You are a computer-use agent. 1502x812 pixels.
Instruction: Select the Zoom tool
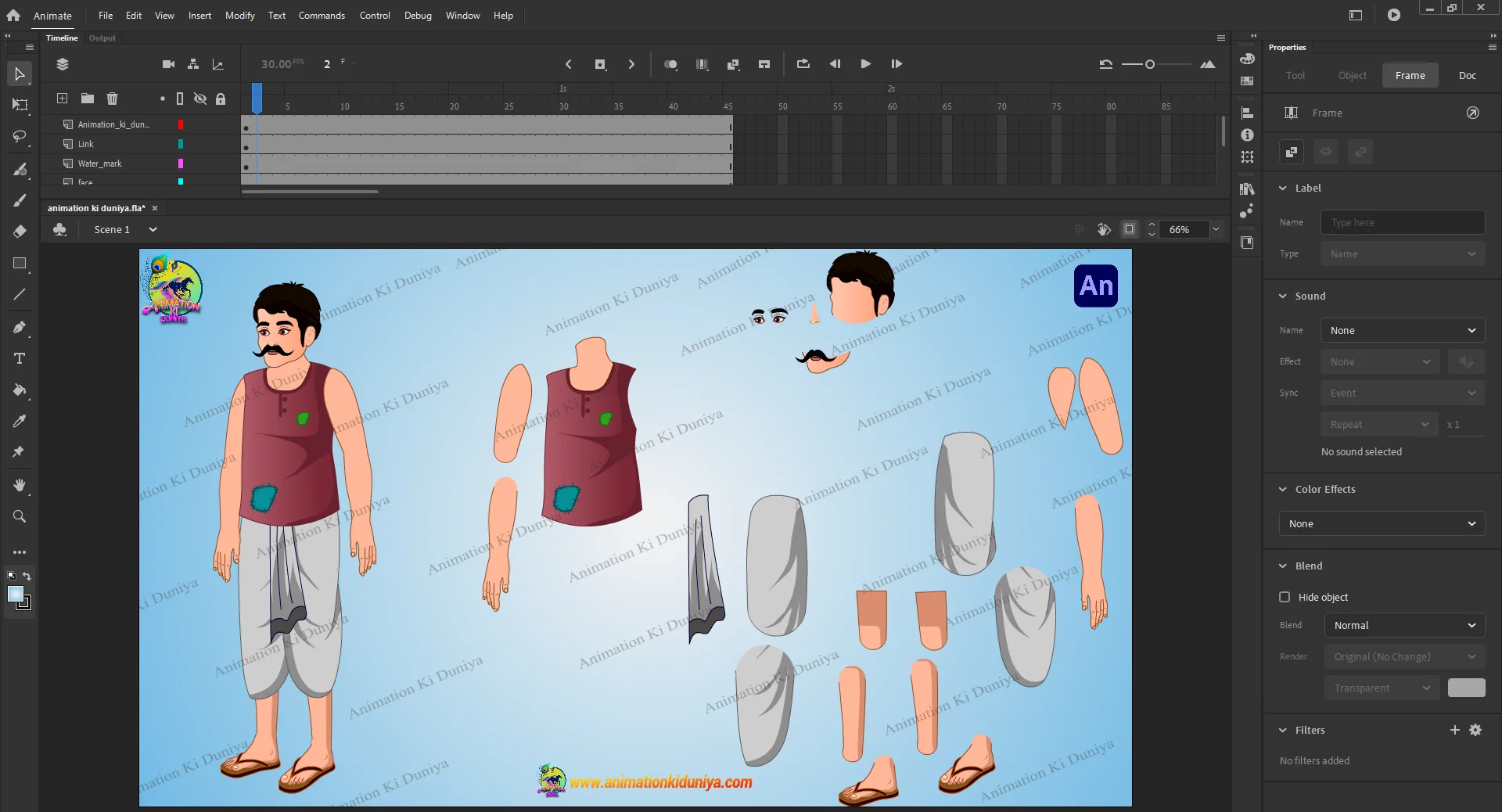[x=20, y=516]
